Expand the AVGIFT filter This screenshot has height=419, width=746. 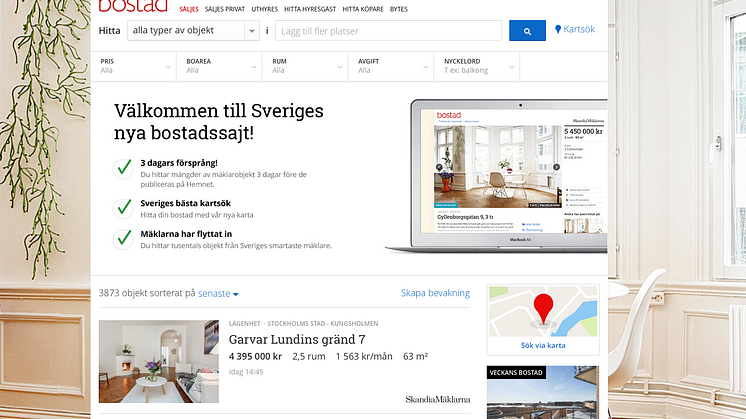[x=391, y=66]
